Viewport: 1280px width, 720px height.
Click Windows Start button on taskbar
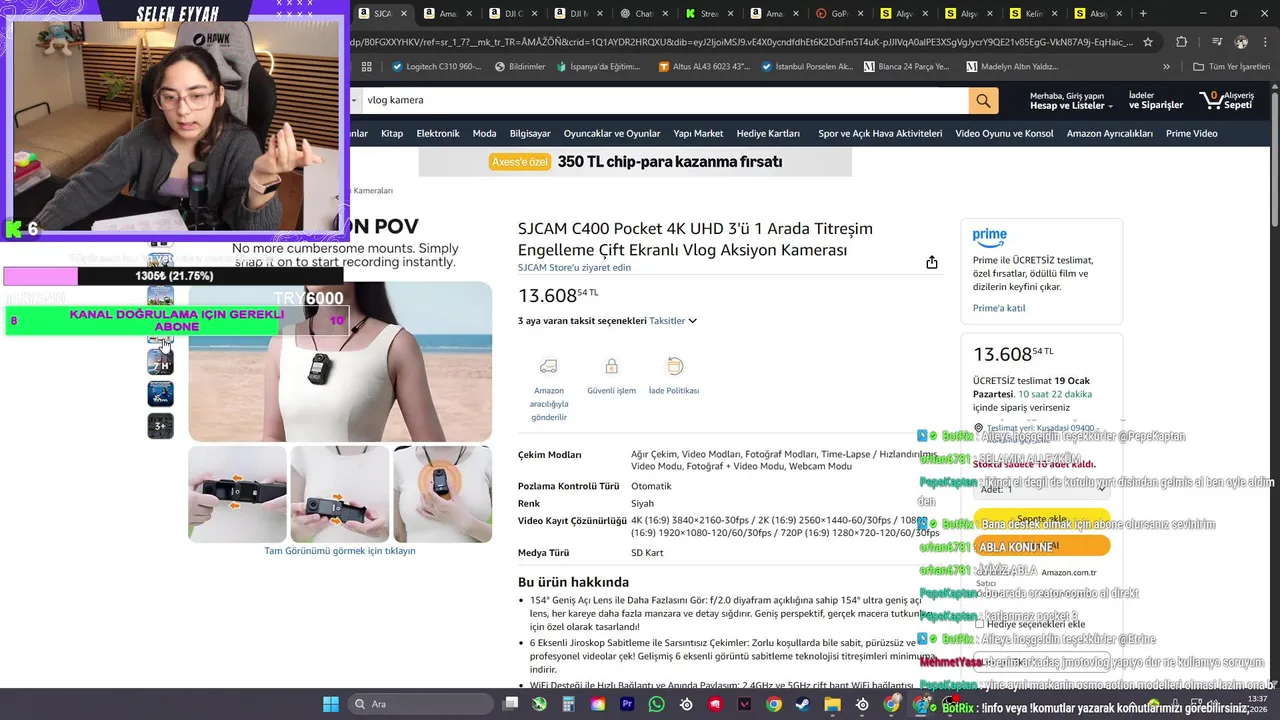point(330,704)
